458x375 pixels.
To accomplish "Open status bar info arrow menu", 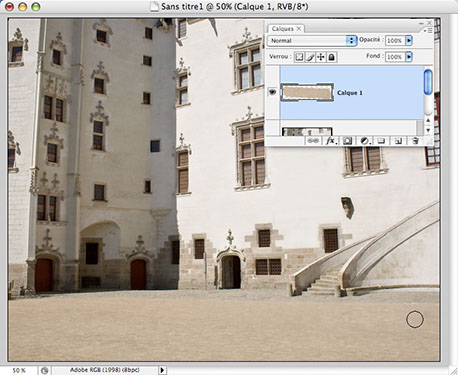I will coord(162,370).
